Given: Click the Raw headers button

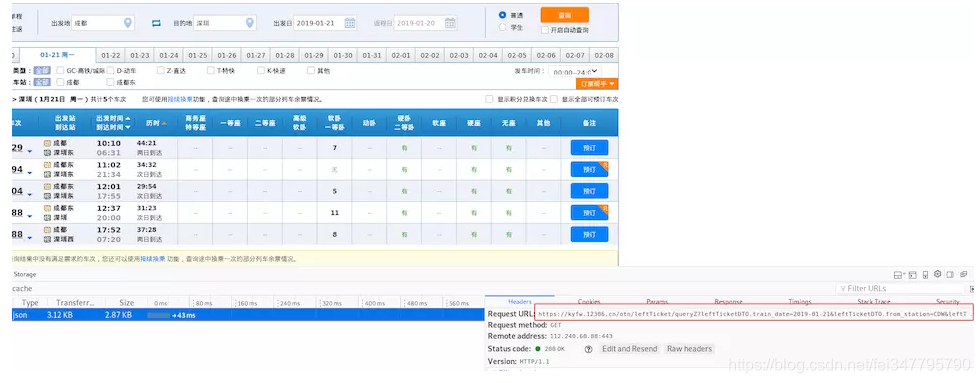Looking at the screenshot, I should pos(689,349).
